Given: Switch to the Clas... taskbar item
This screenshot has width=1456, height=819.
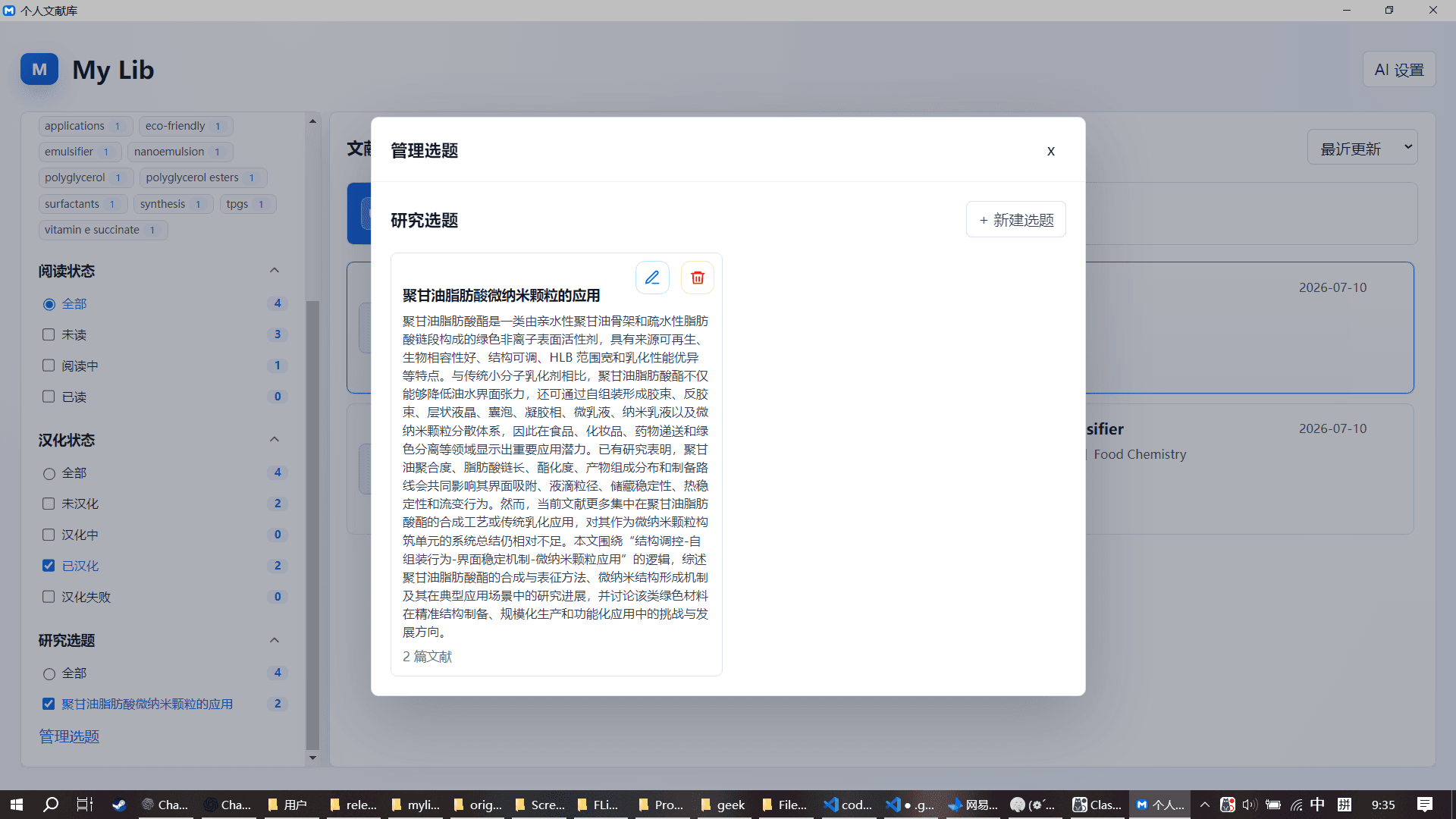Looking at the screenshot, I should [1098, 805].
